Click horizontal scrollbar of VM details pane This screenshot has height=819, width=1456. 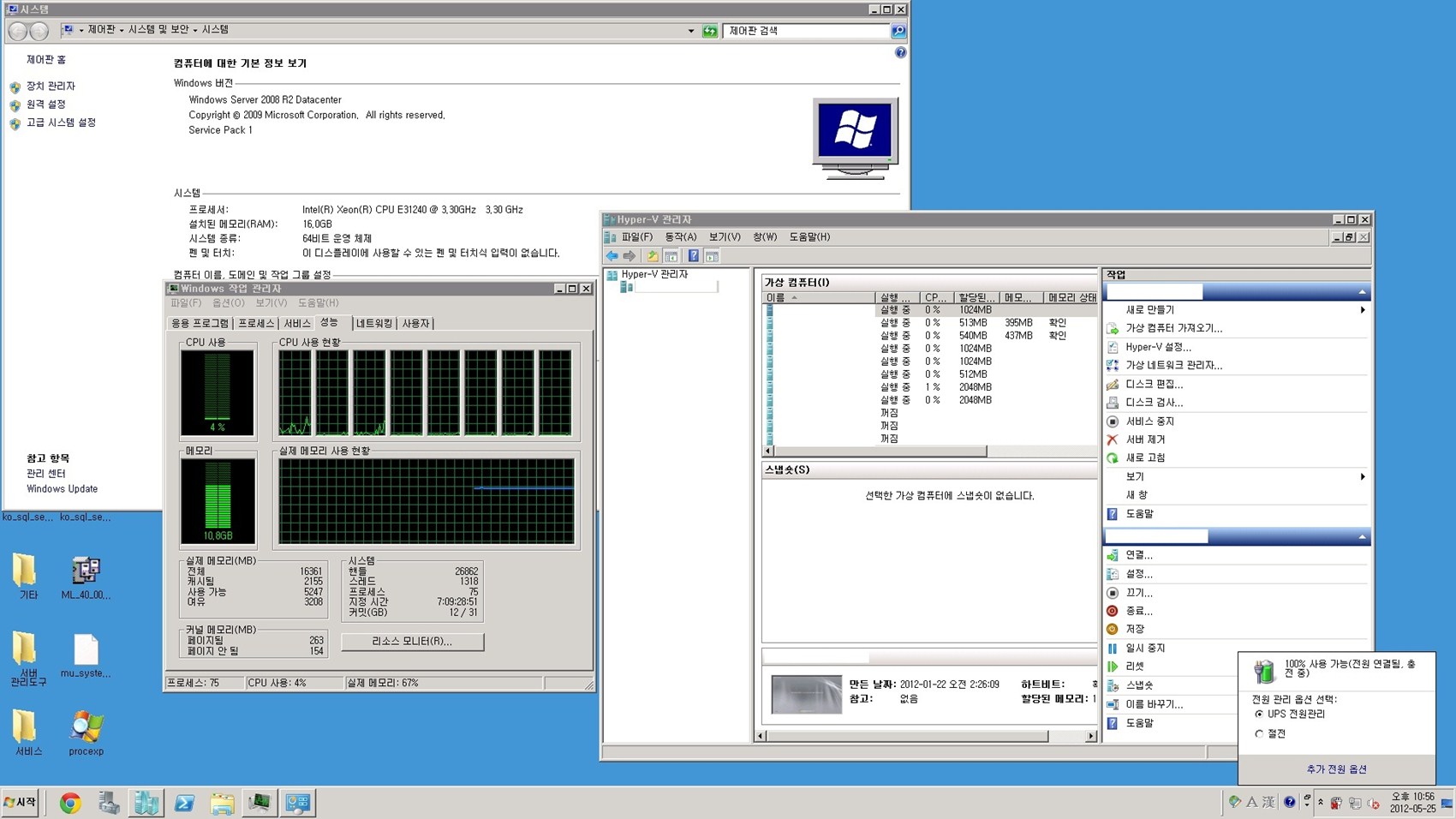pos(907,736)
